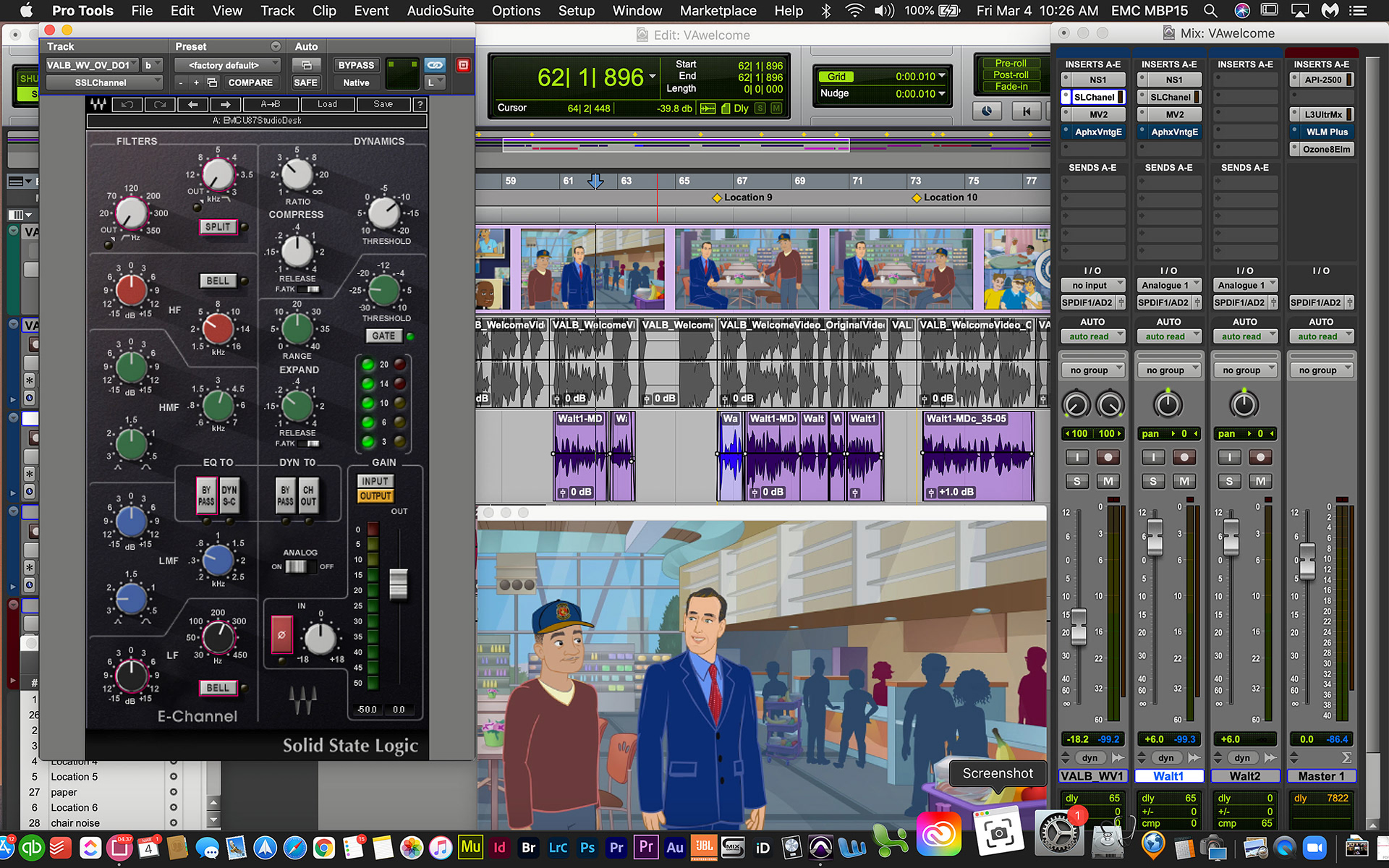Open the SSLChannel plug-in selector
Screen dimensions: 1389x868
103,82
